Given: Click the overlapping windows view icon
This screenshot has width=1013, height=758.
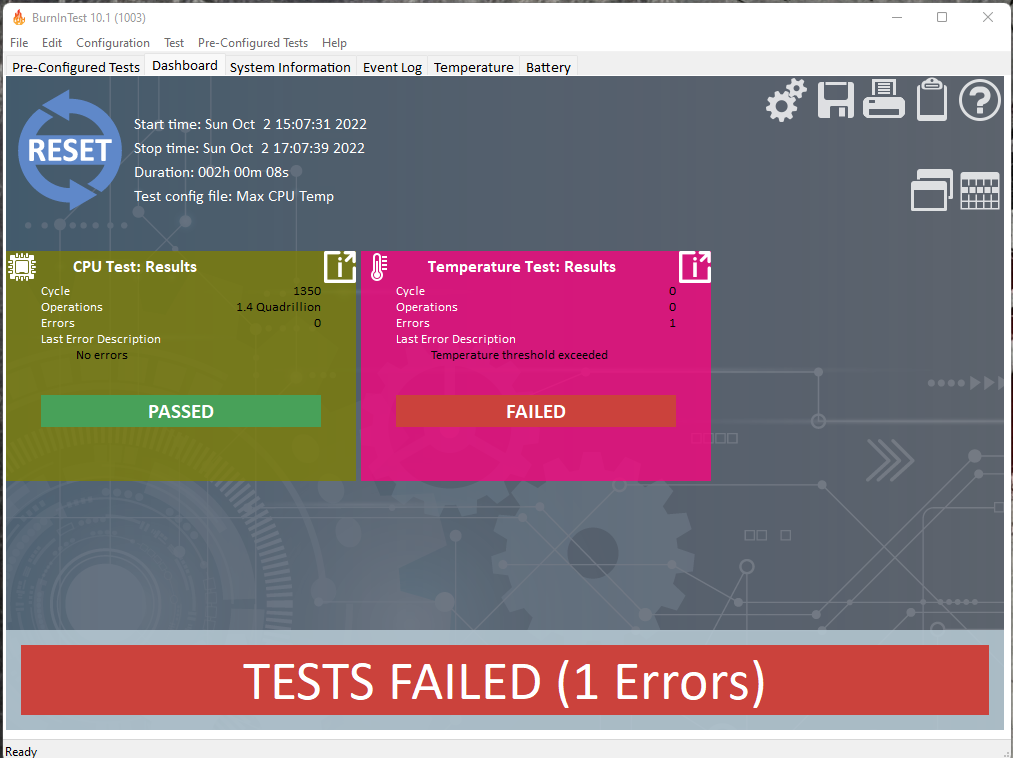Looking at the screenshot, I should pyautogui.click(x=932, y=190).
